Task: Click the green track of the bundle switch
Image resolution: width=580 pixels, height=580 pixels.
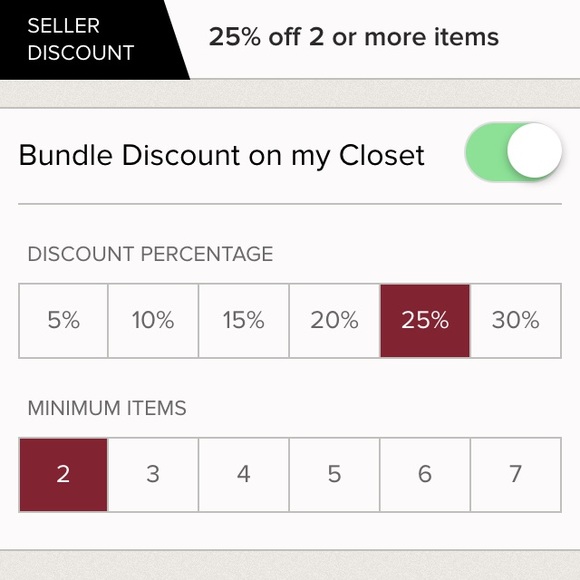Action: 486,152
